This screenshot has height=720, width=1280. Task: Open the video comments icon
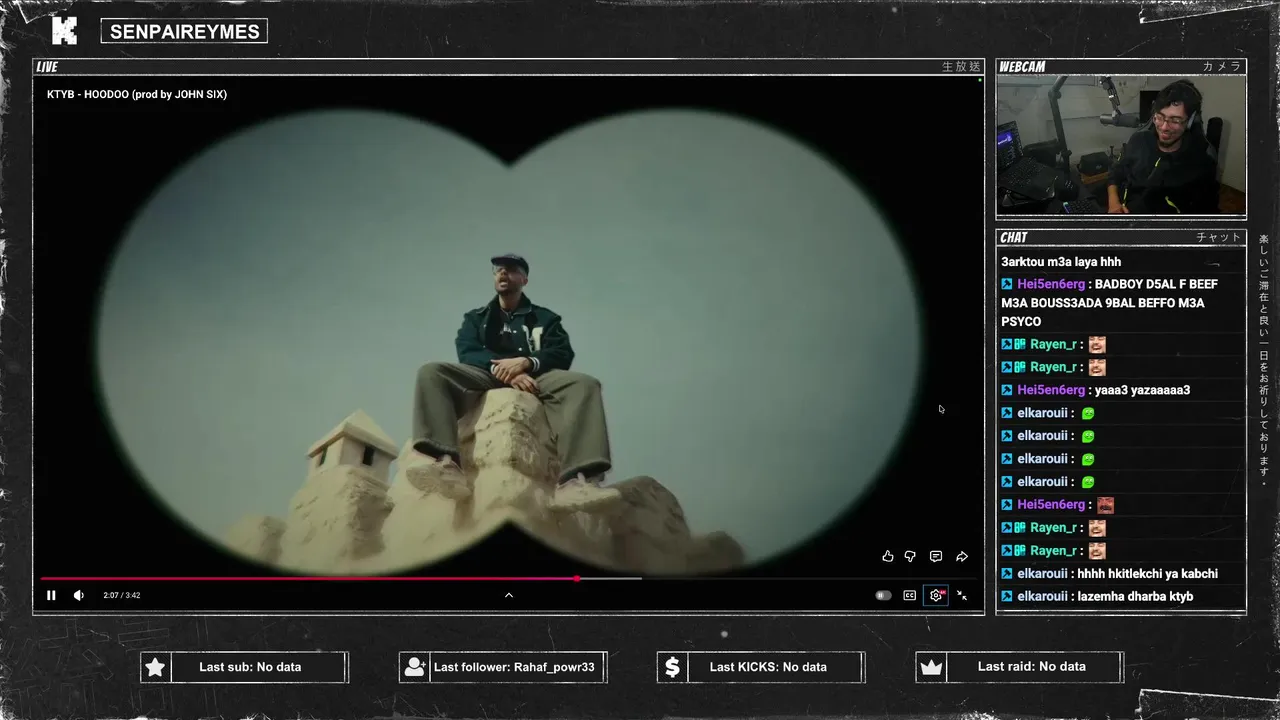pyautogui.click(x=936, y=556)
